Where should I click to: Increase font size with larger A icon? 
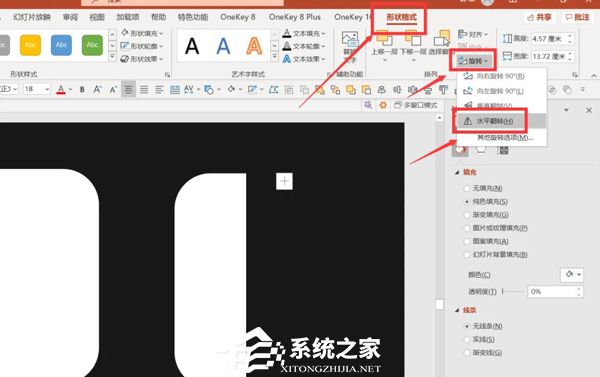pos(97,90)
